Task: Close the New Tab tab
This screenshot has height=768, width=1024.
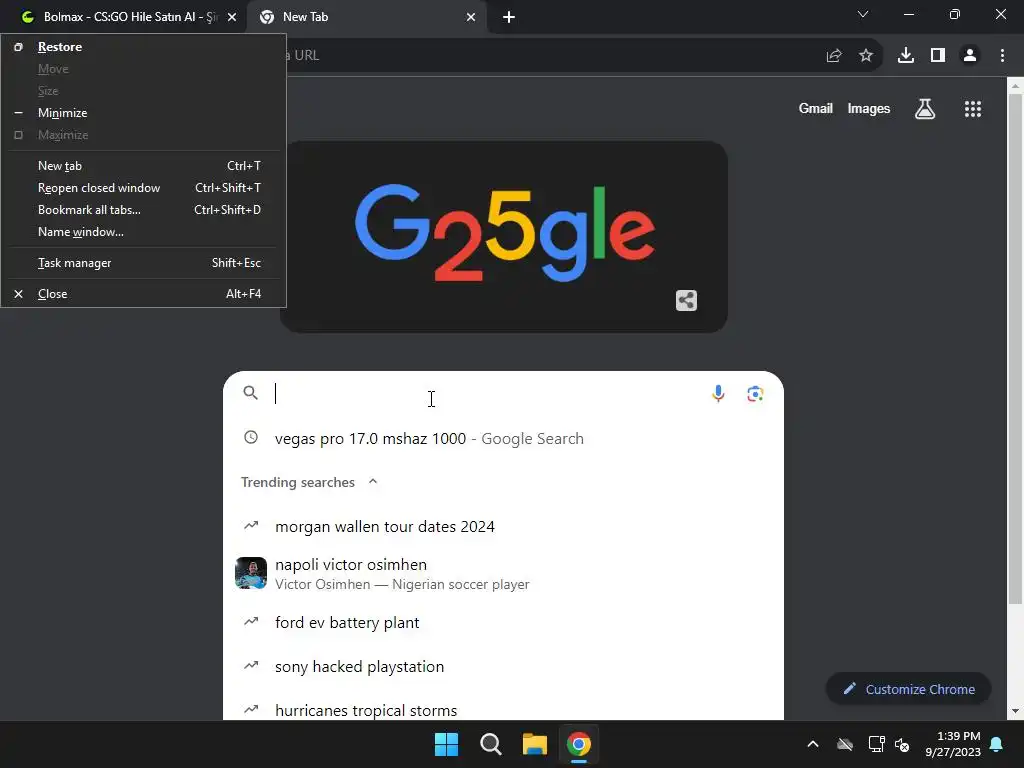Action: point(471,17)
